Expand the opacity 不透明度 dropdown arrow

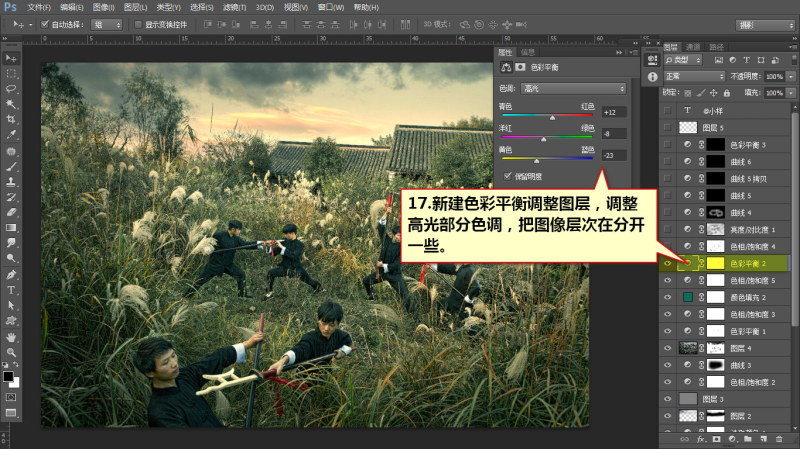click(791, 76)
